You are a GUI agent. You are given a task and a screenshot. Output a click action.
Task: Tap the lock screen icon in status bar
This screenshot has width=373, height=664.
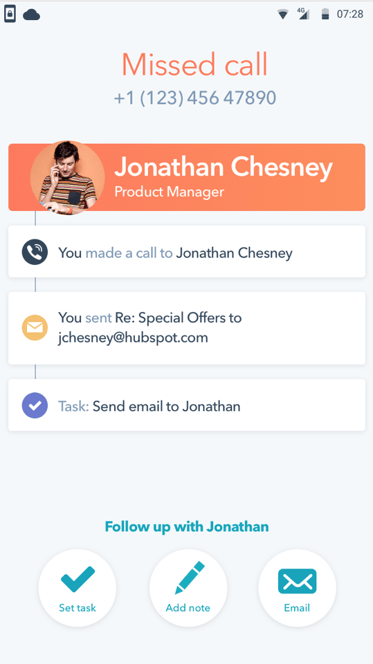[10, 14]
